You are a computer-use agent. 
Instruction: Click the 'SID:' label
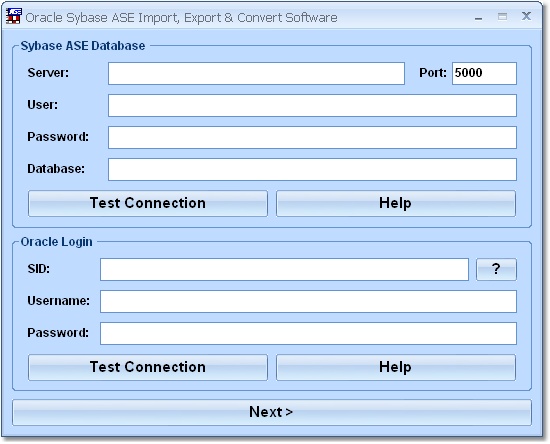39,269
